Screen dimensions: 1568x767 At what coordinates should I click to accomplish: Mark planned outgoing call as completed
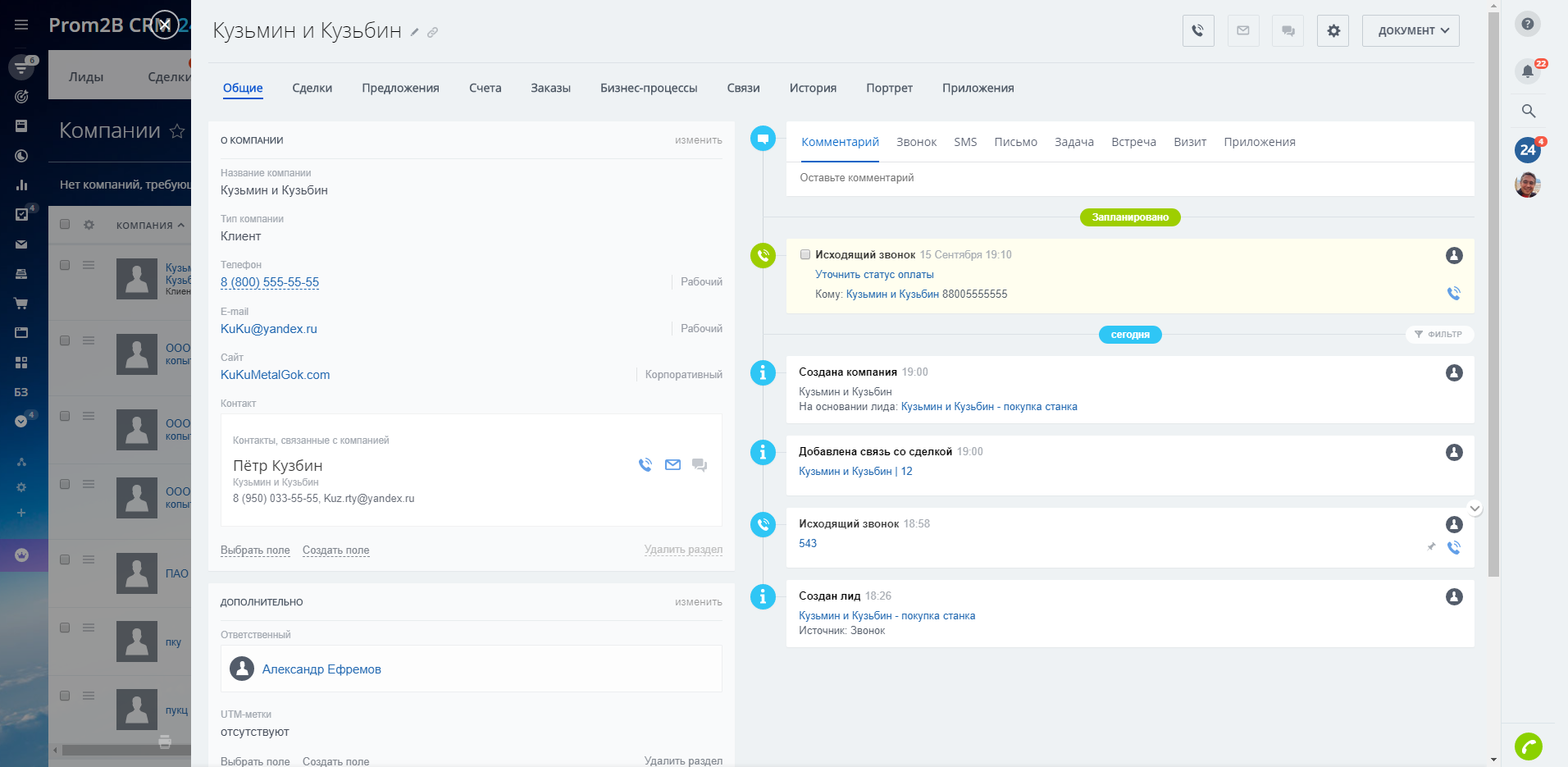point(805,254)
